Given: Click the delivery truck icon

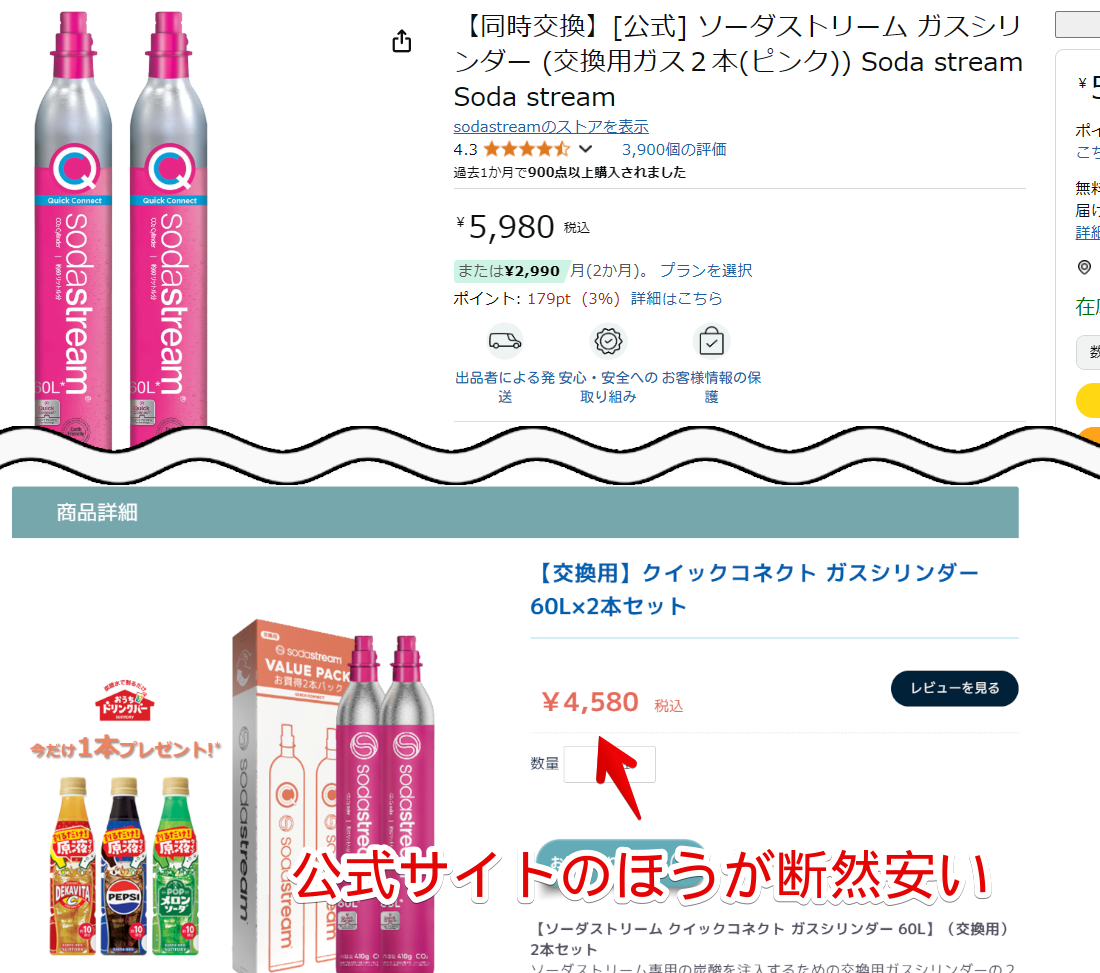Looking at the screenshot, I should [505, 341].
